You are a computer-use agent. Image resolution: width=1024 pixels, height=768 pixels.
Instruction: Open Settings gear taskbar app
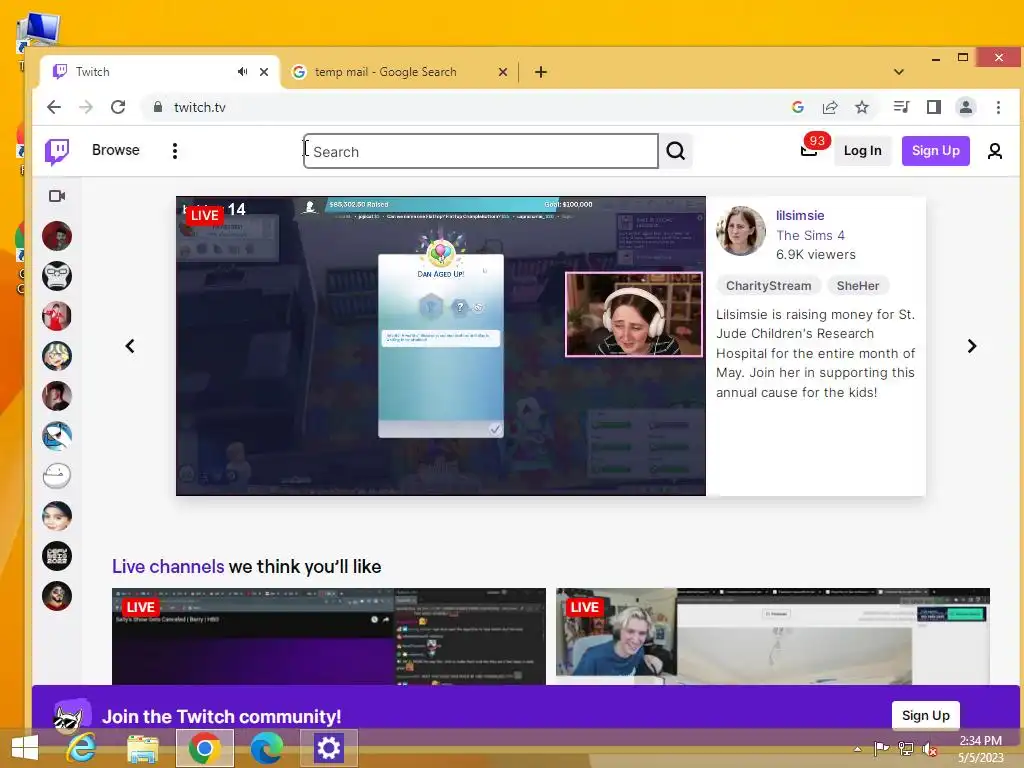[328, 748]
